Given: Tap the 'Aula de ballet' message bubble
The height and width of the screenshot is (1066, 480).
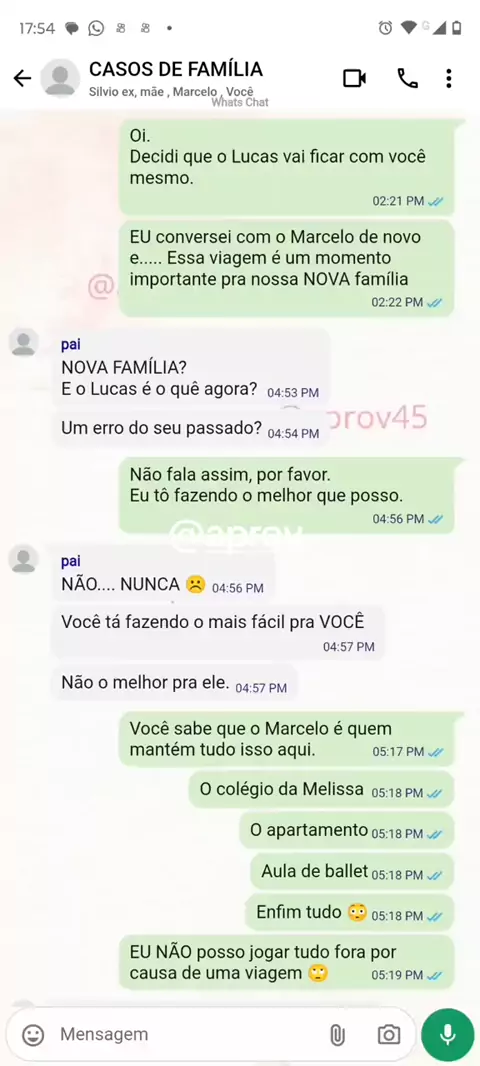Looking at the screenshot, I should pyautogui.click(x=352, y=872).
